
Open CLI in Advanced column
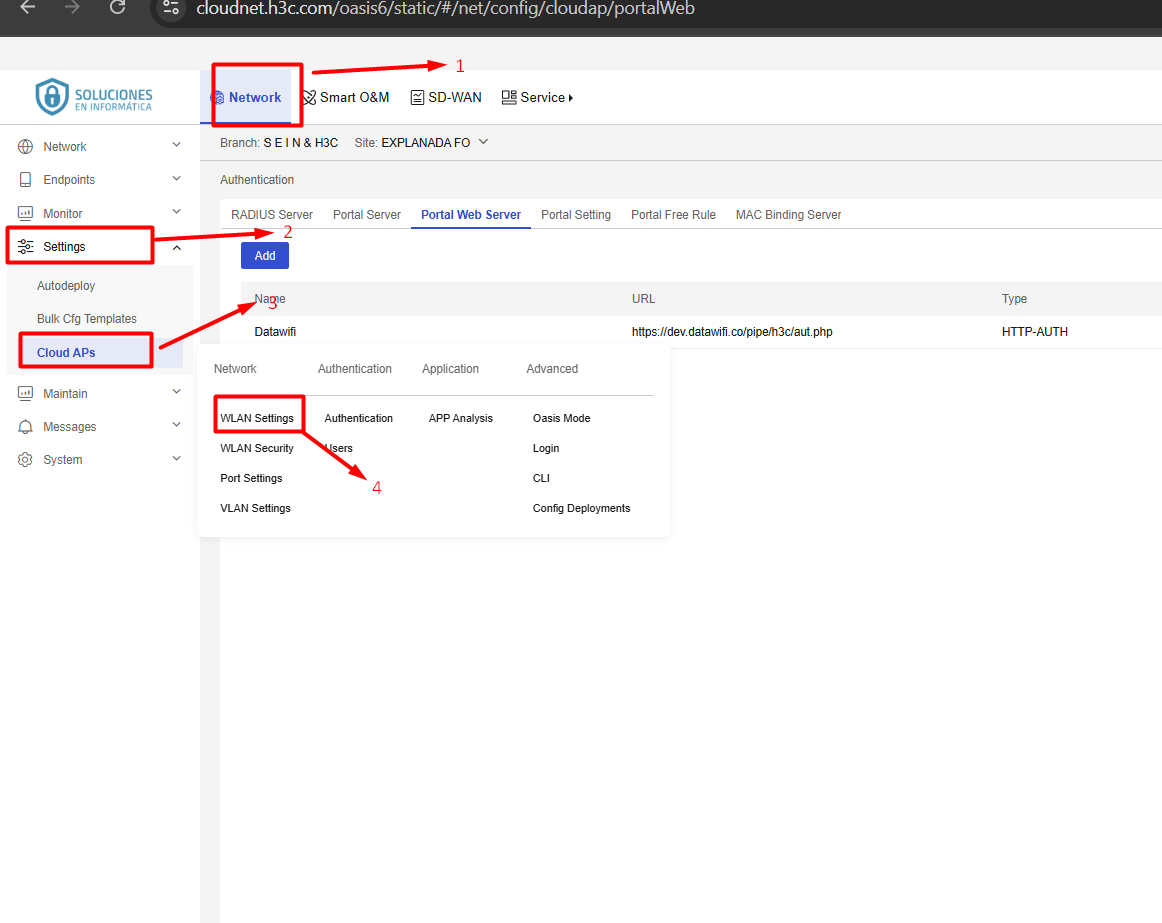pos(541,478)
